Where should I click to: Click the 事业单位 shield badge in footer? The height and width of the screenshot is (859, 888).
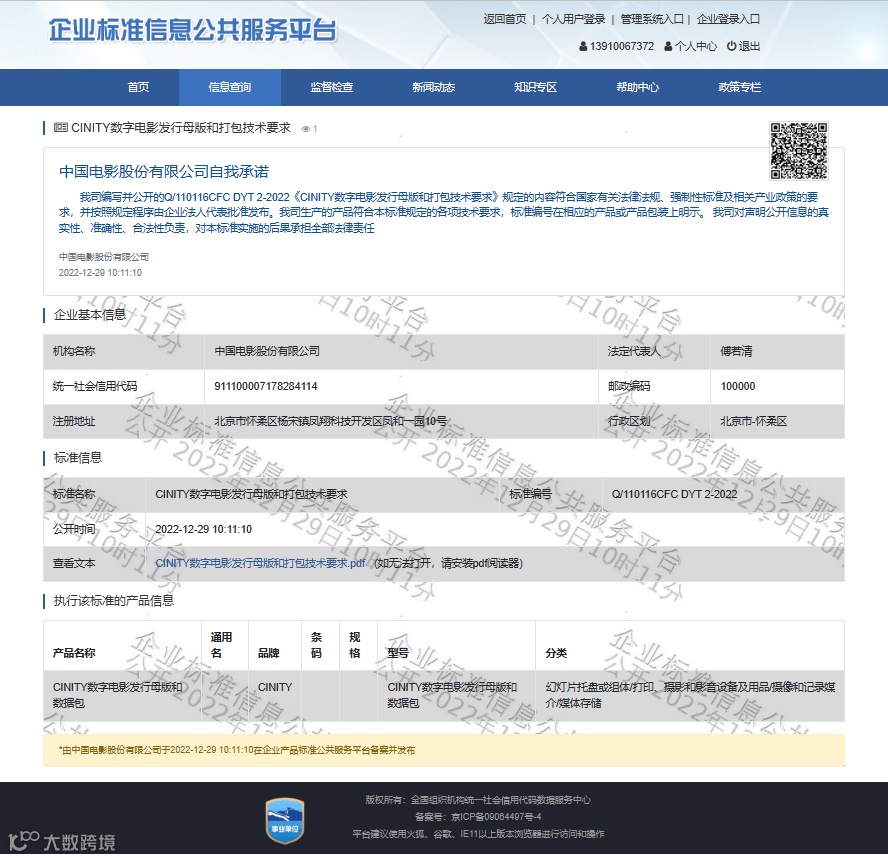pyautogui.click(x=285, y=820)
